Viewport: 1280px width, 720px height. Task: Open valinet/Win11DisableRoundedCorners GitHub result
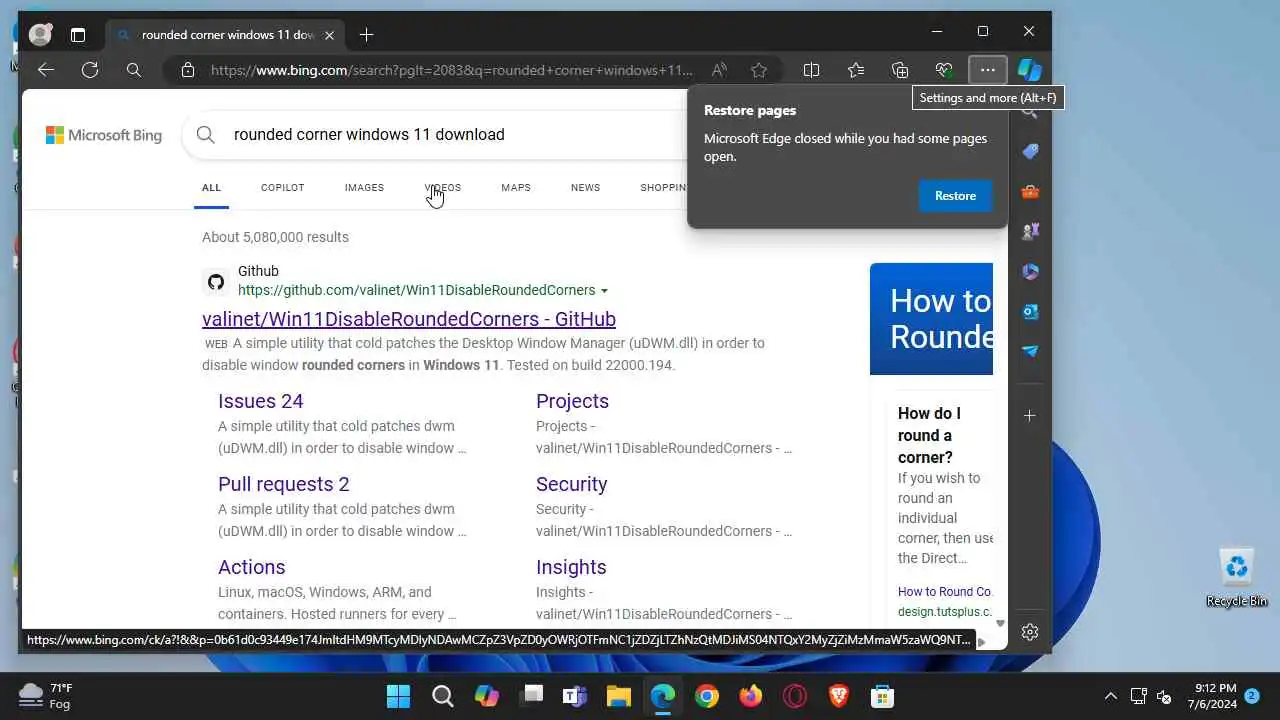409,319
